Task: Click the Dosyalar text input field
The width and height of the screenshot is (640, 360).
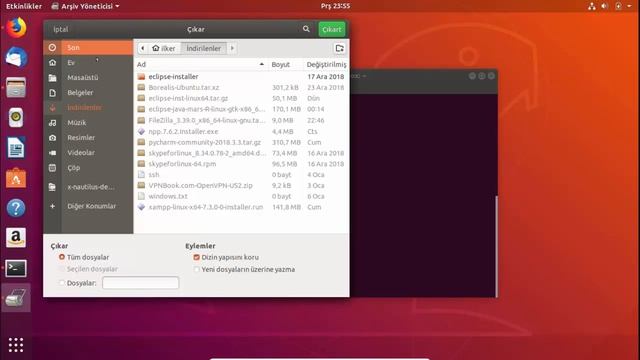Action: click(x=140, y=283)
